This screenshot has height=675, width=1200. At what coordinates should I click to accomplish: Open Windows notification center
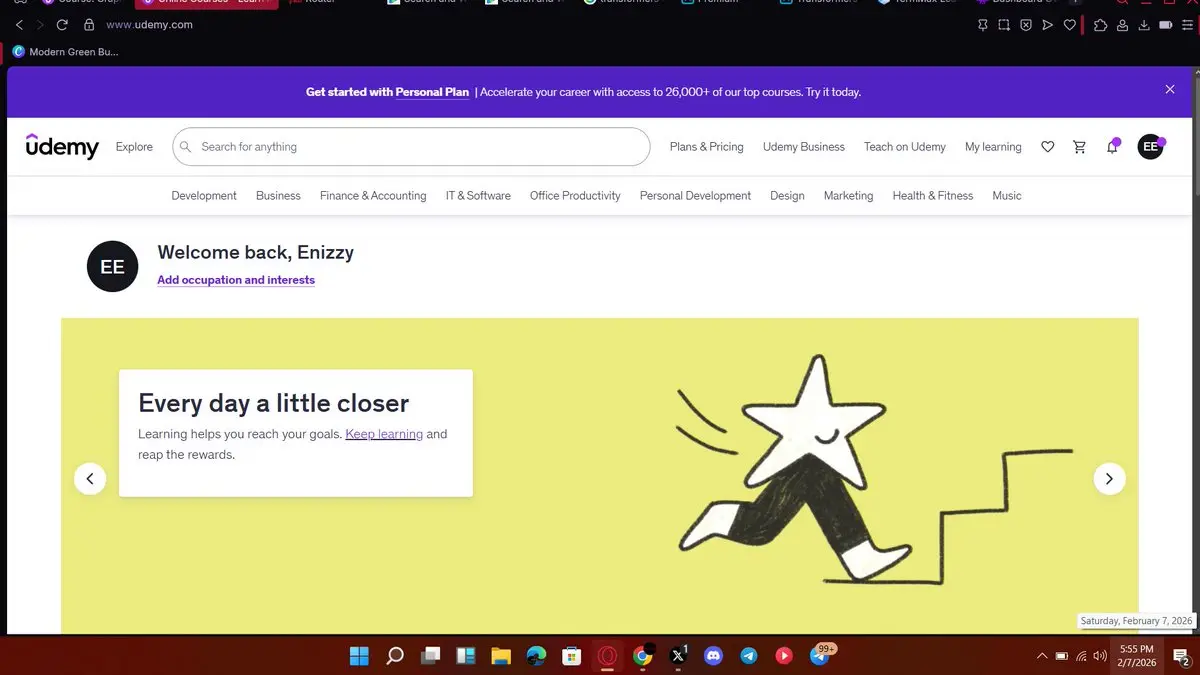[x=1180, y=657]
